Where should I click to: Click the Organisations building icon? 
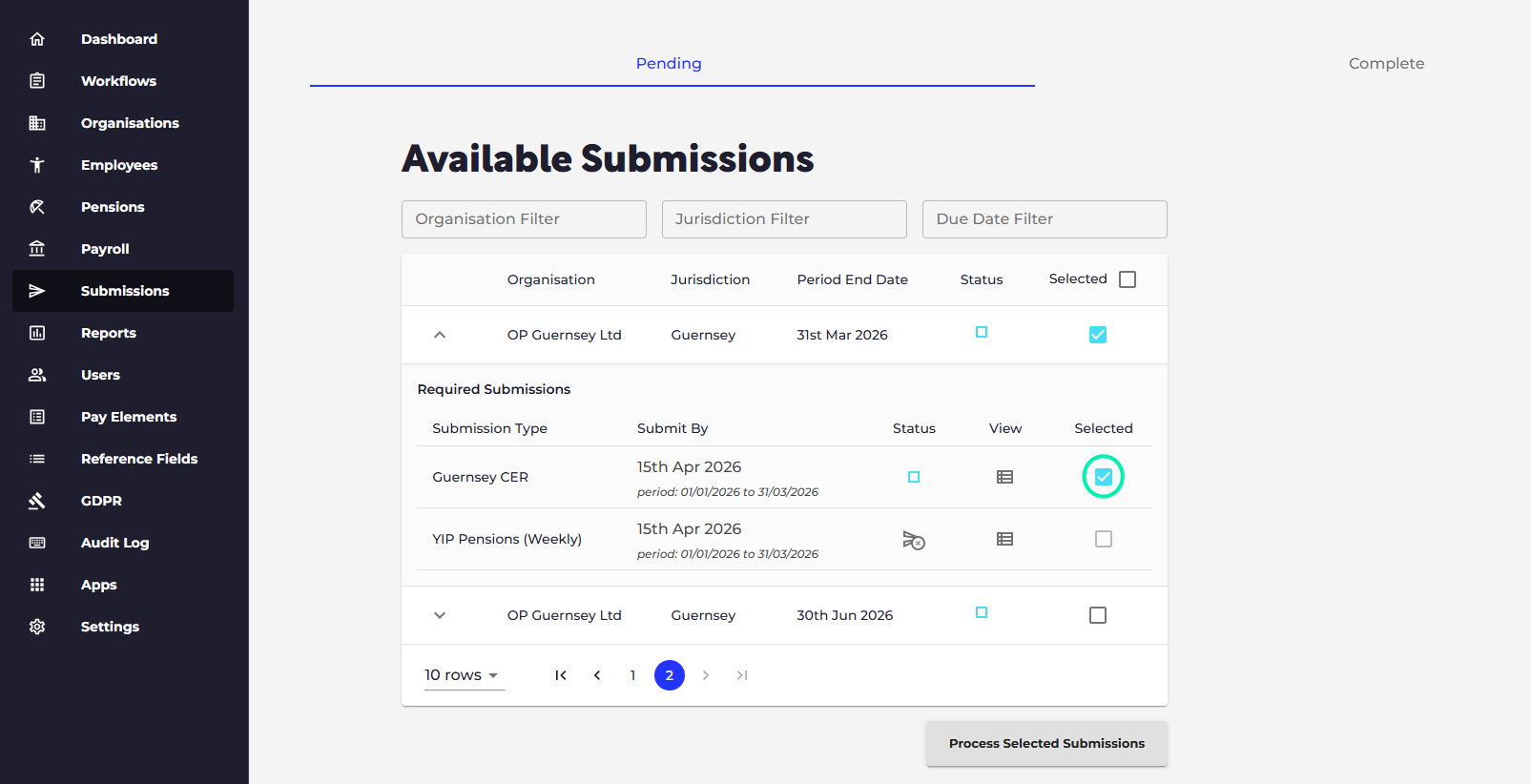(37, 123)
